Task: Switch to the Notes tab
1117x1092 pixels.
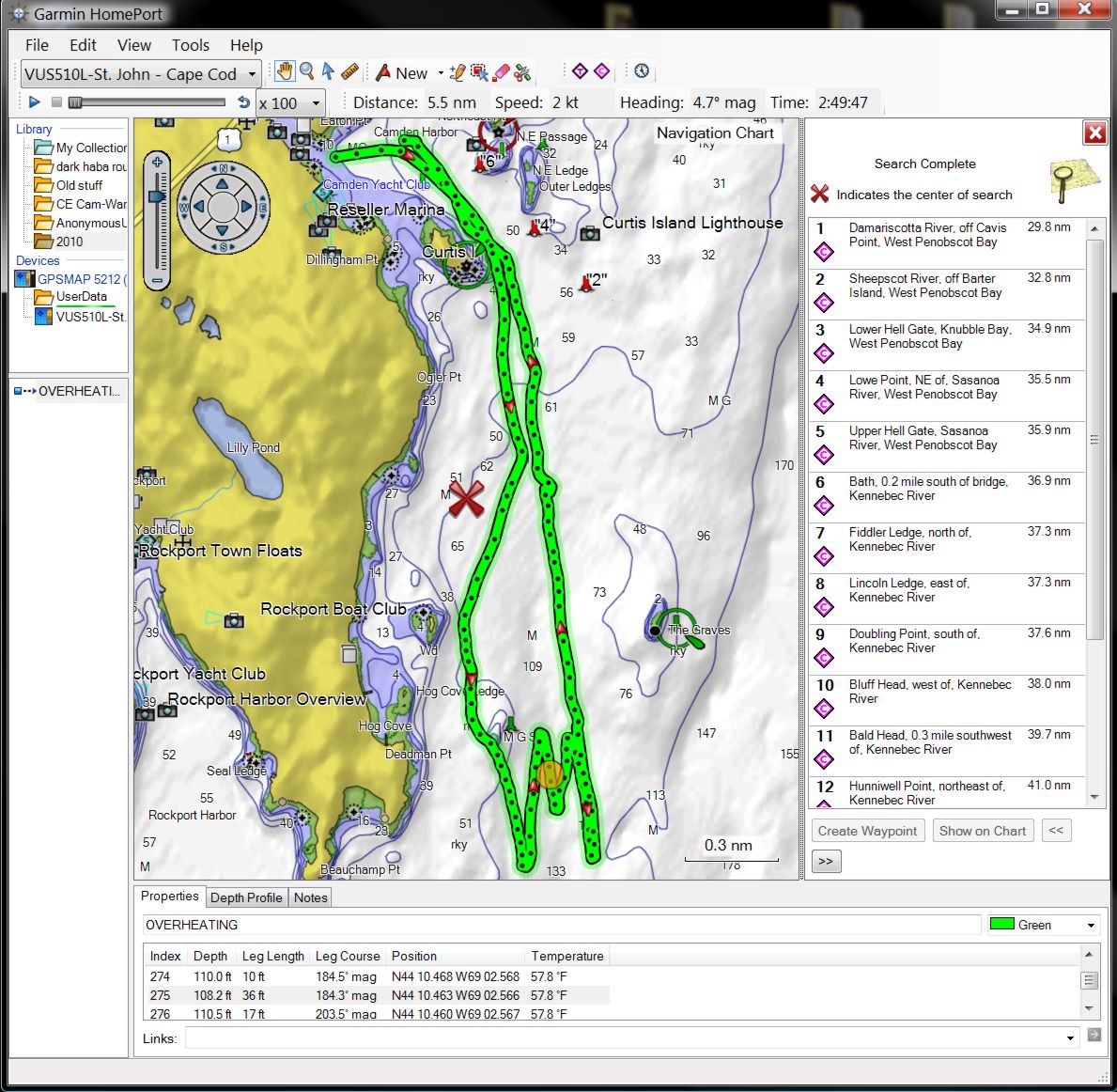Action: [311, 897]
